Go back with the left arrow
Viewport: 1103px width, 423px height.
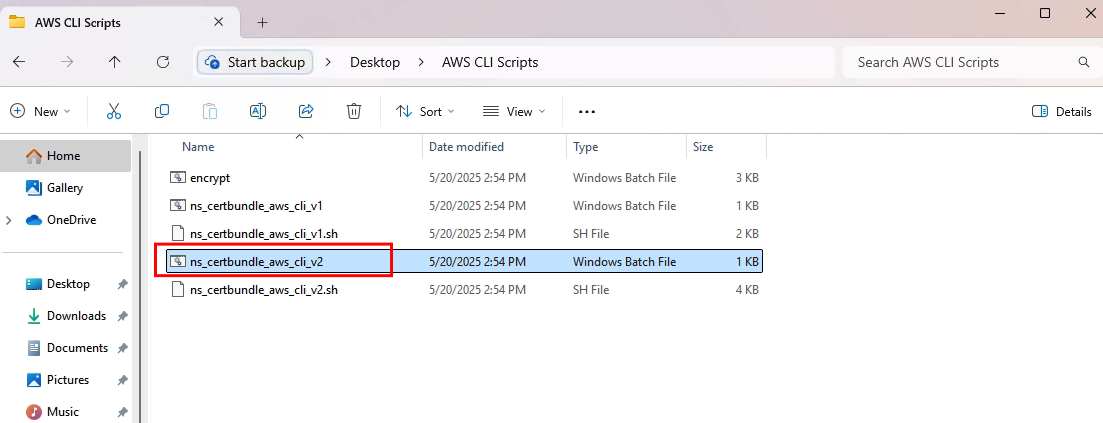tap(19, 62)
